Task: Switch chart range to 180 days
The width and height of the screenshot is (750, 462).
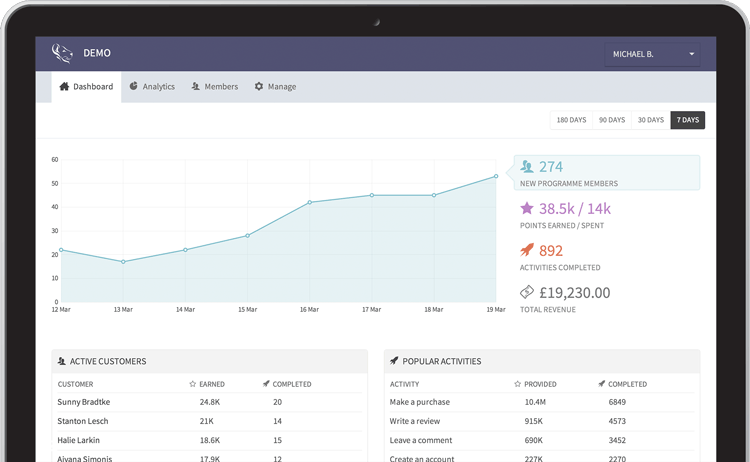Action: point(571,120)
